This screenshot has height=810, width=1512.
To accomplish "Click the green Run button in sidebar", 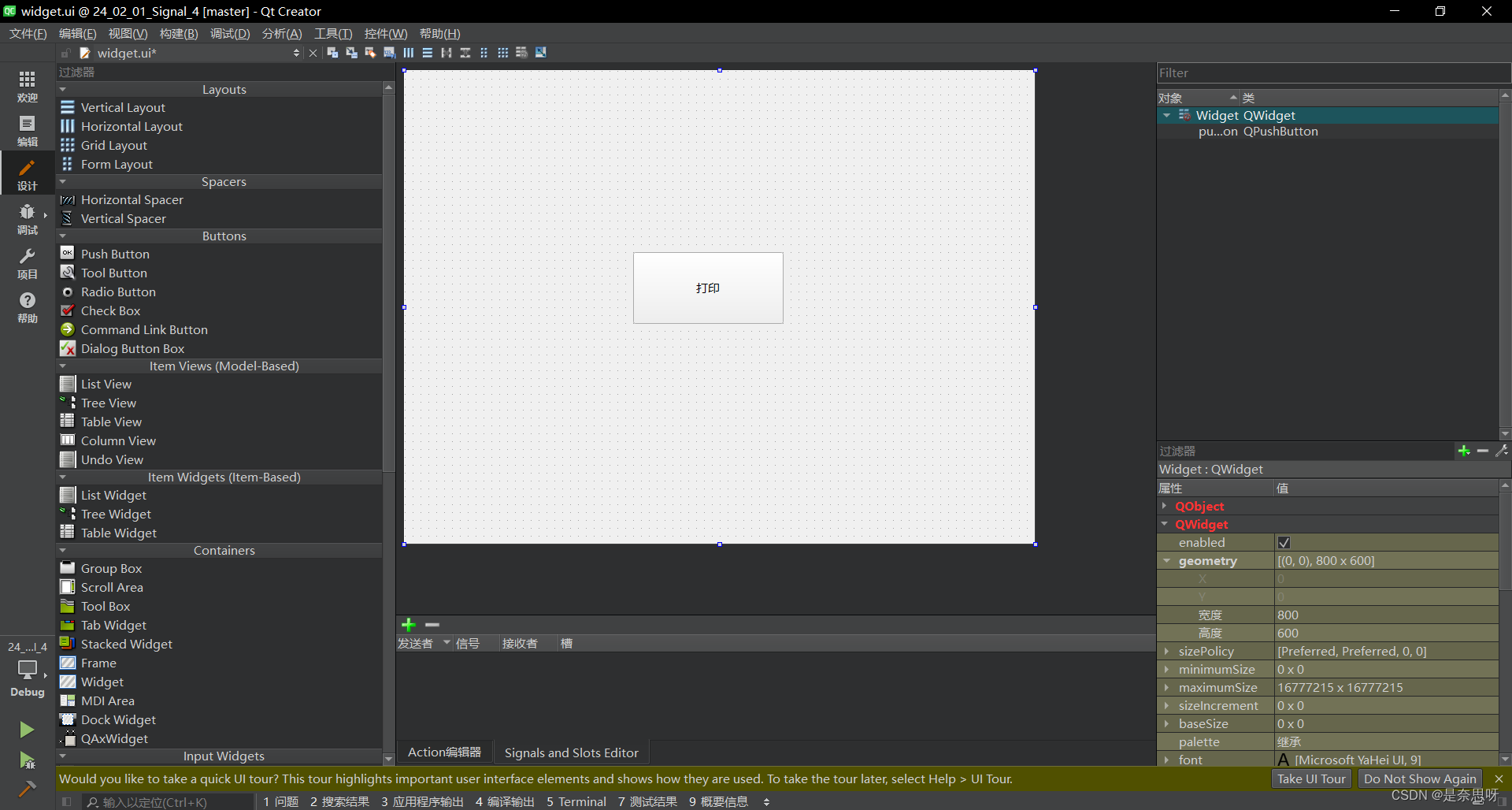I will (27, 730).
